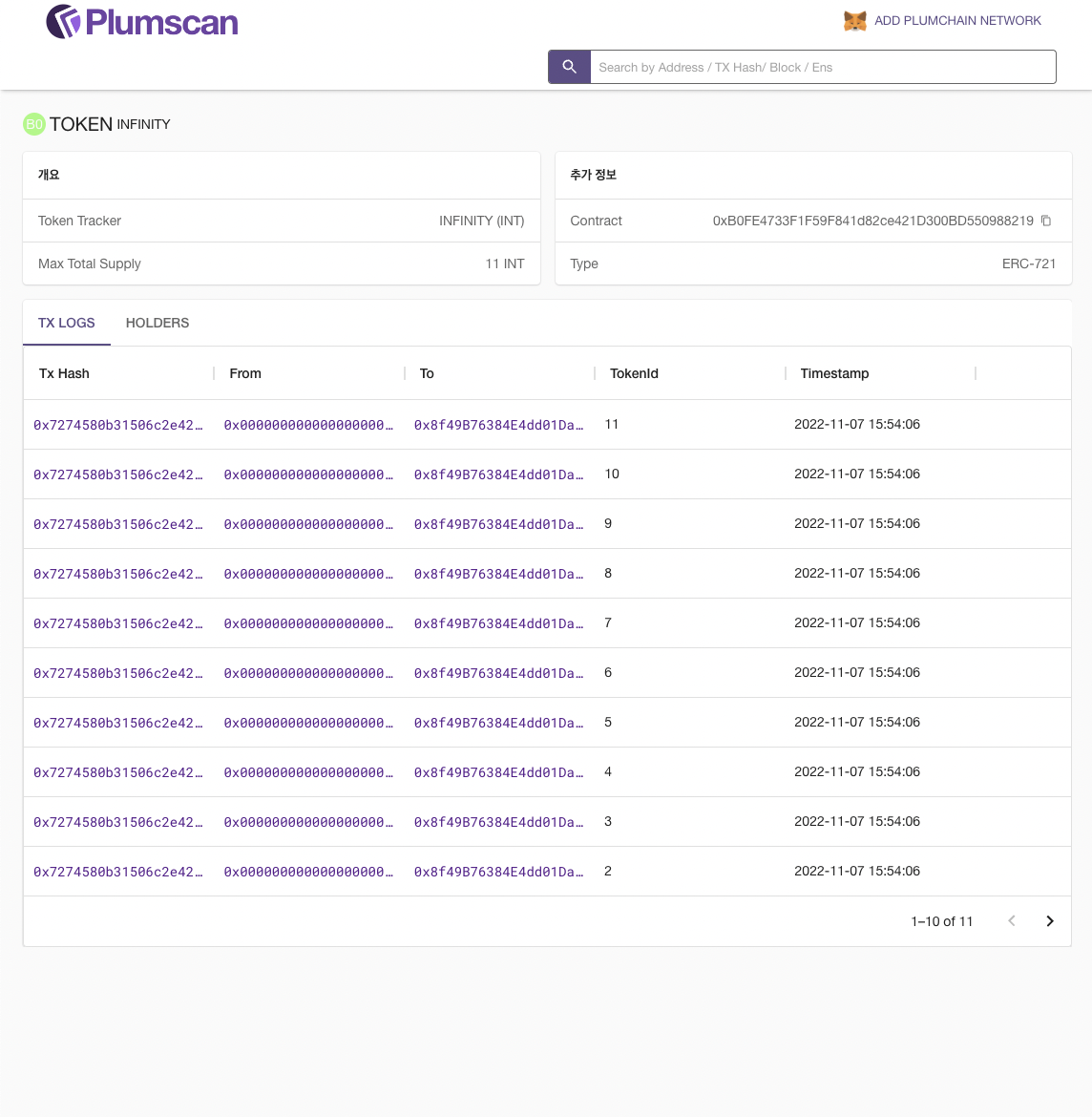Open the From address for TokenId 10
Screen dimensions: 1092x1117
[x=308, y=474]
